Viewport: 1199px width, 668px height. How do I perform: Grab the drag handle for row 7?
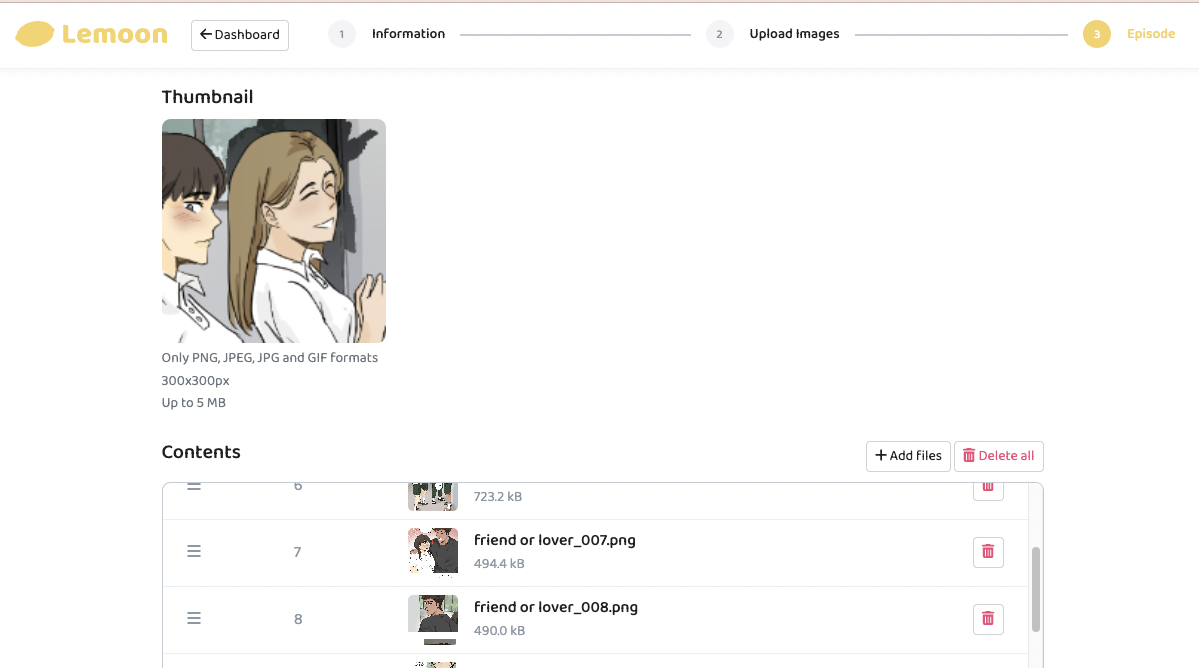pyautogui.click(x=194, y=552)
